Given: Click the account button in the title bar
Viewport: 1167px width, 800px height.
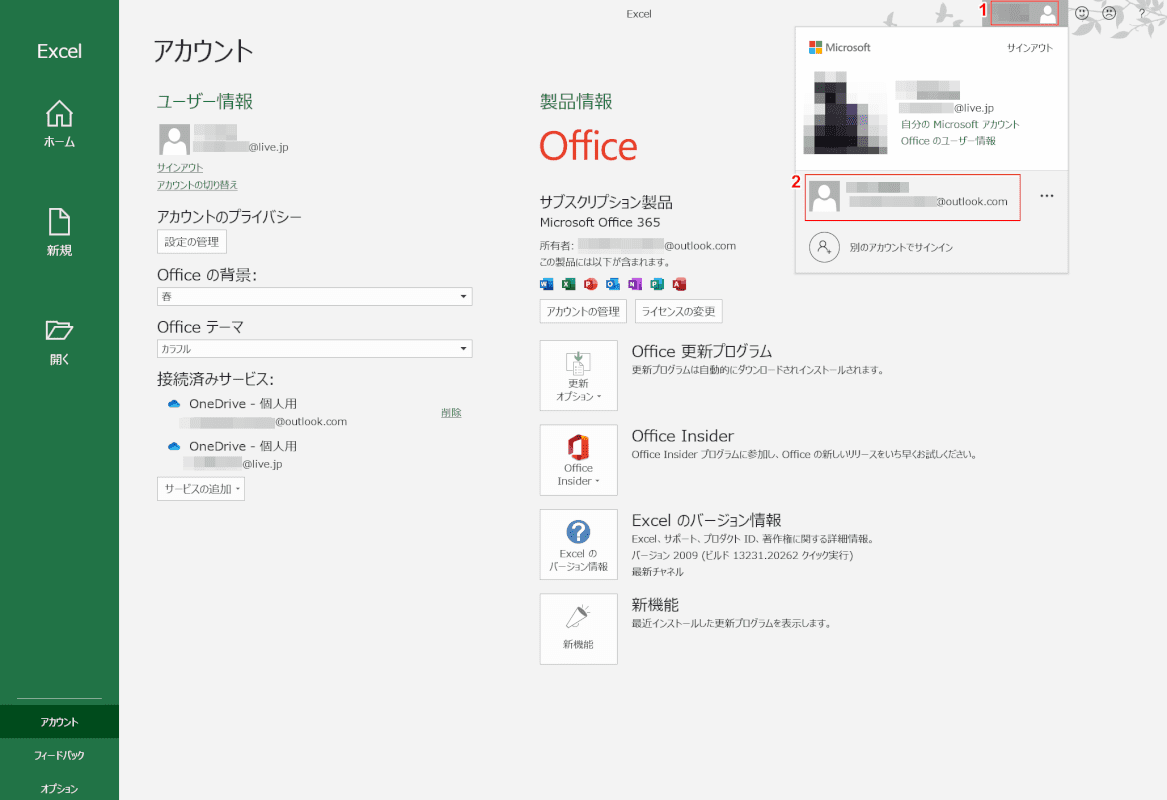Looking at the screenshot, I should pyautogui.click(x=1025, y=13).
